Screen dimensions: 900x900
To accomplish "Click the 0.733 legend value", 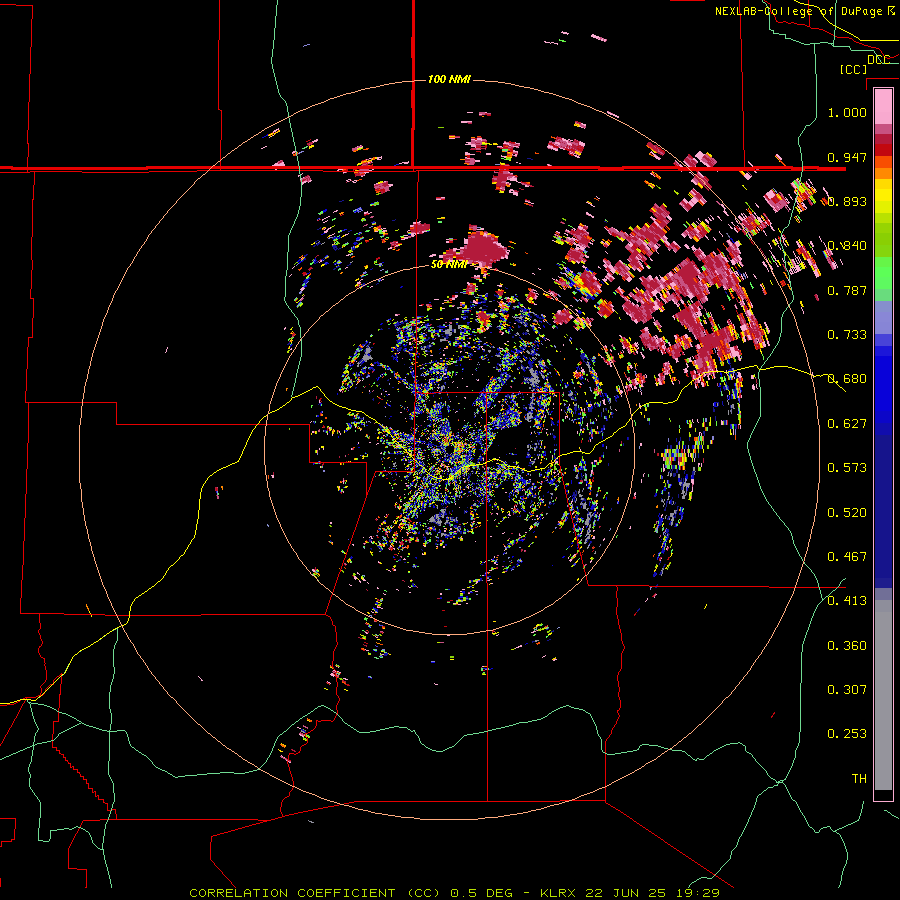I will (x=847, y=335).
